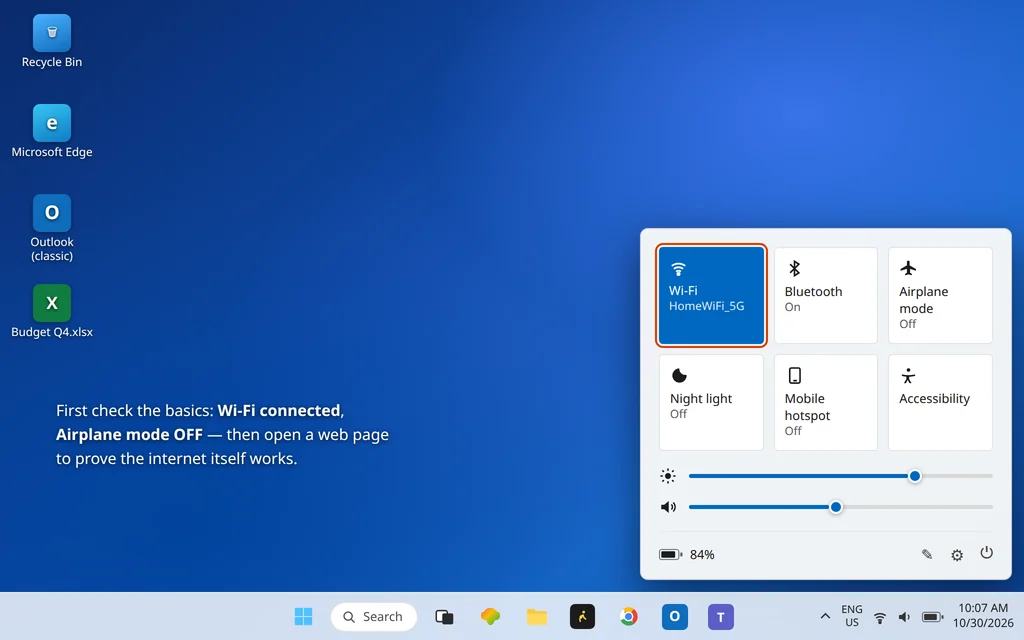Toggle the Bluetooth quick setting
Image resolution: width=1024 pixels, height=640 pixels.
[825, 295]
